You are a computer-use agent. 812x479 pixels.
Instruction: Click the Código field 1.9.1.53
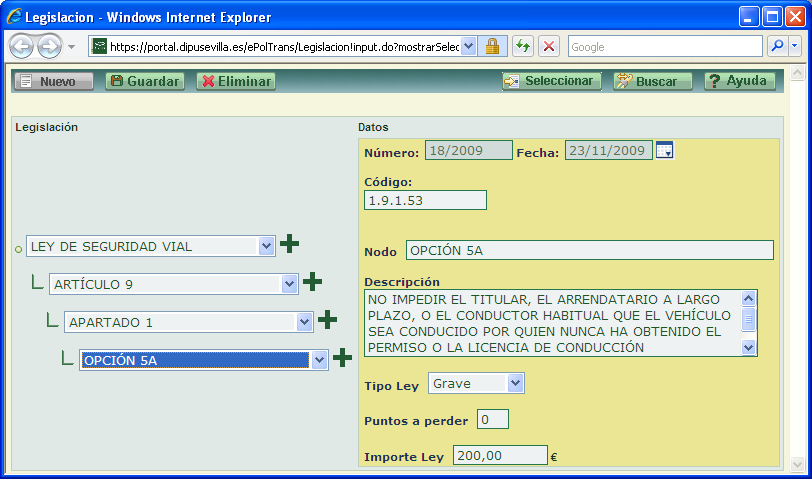[x=425, y=200]
